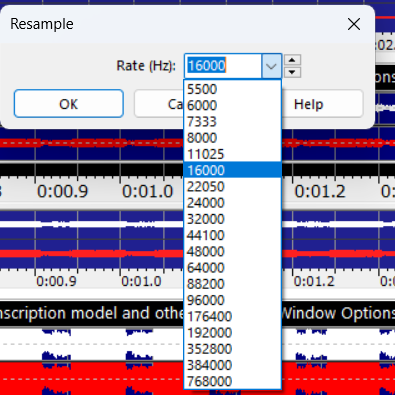
Task: Choose the highlighted 16000 list entry
Action: (232, 170)
